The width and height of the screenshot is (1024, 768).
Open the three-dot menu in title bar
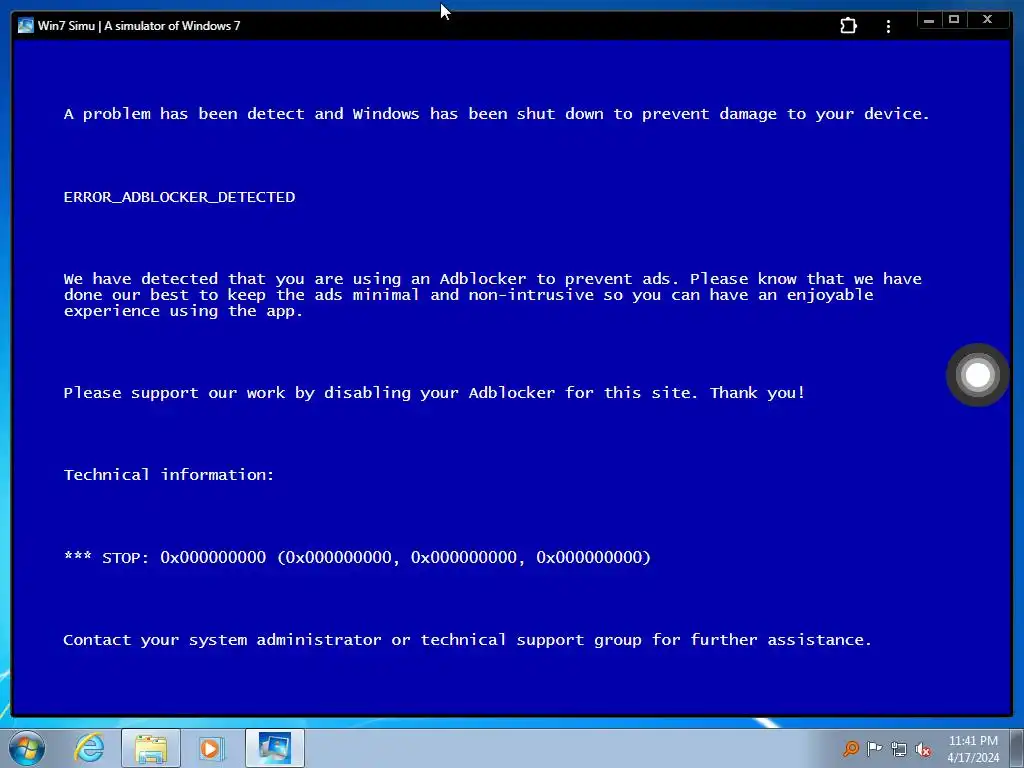[x=888, y=26]
